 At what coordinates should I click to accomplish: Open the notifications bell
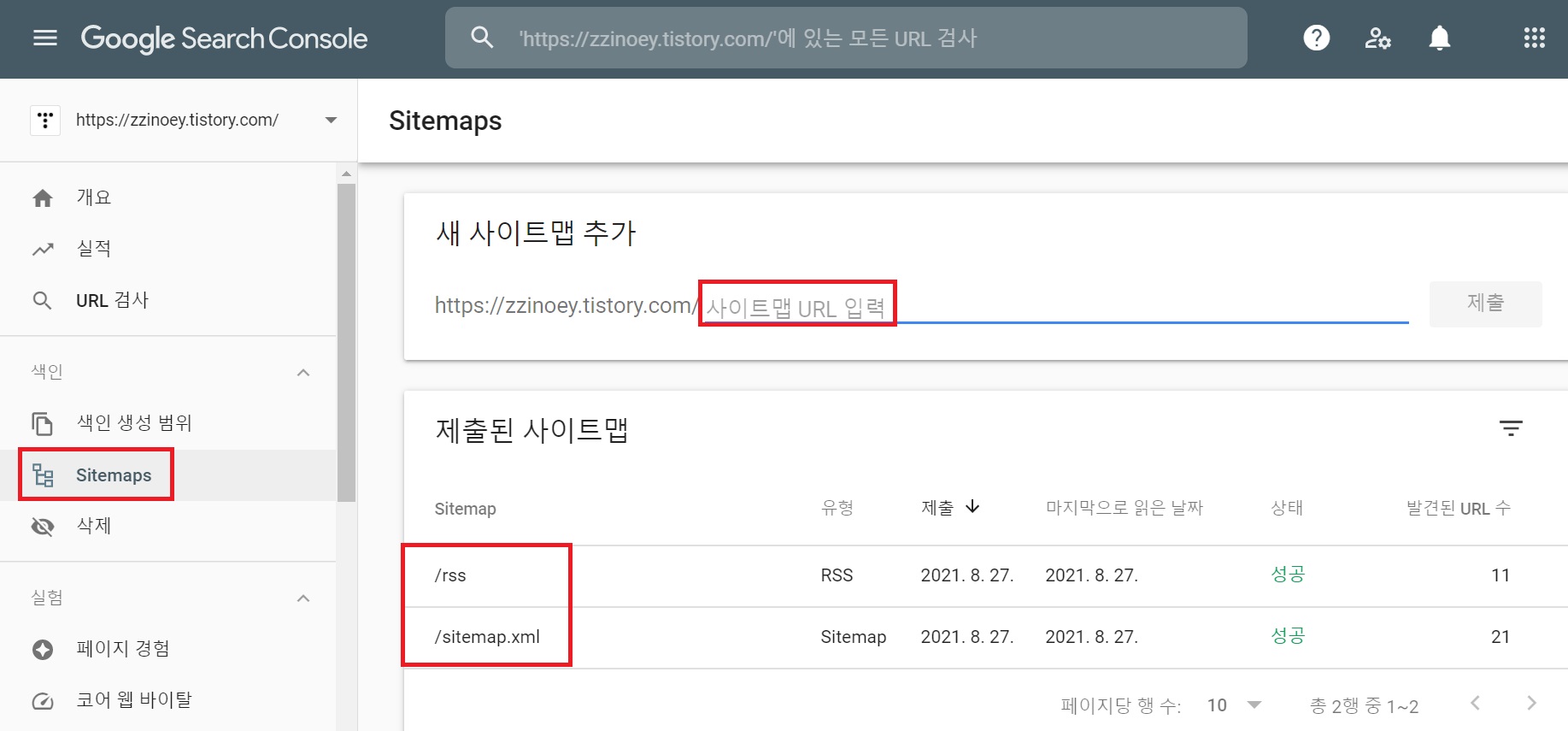coord(1440,38)
